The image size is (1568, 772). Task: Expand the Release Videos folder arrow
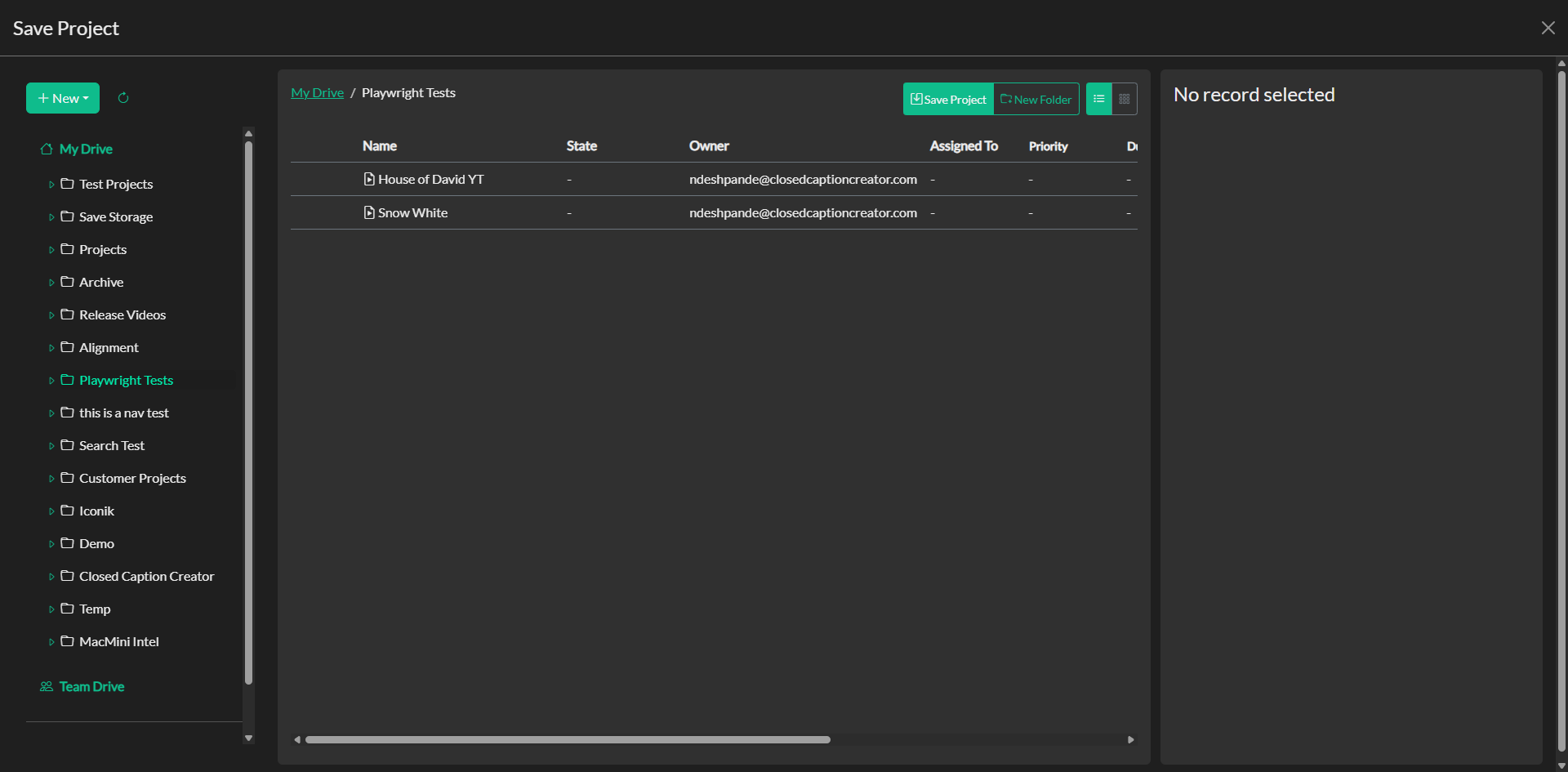[x=51, y=315]
